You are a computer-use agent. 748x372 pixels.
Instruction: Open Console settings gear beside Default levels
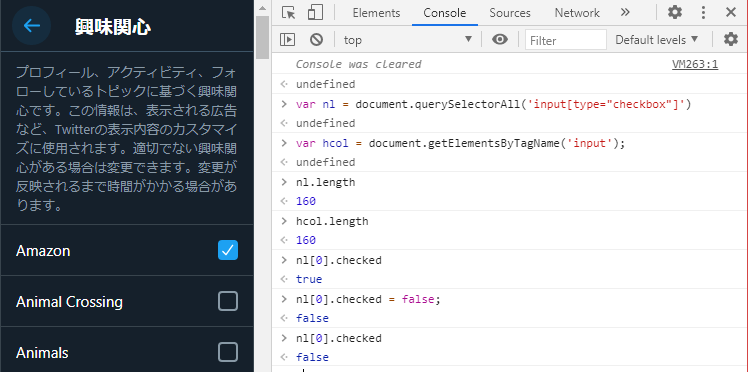pyautogui.click(x=731, y=40)
